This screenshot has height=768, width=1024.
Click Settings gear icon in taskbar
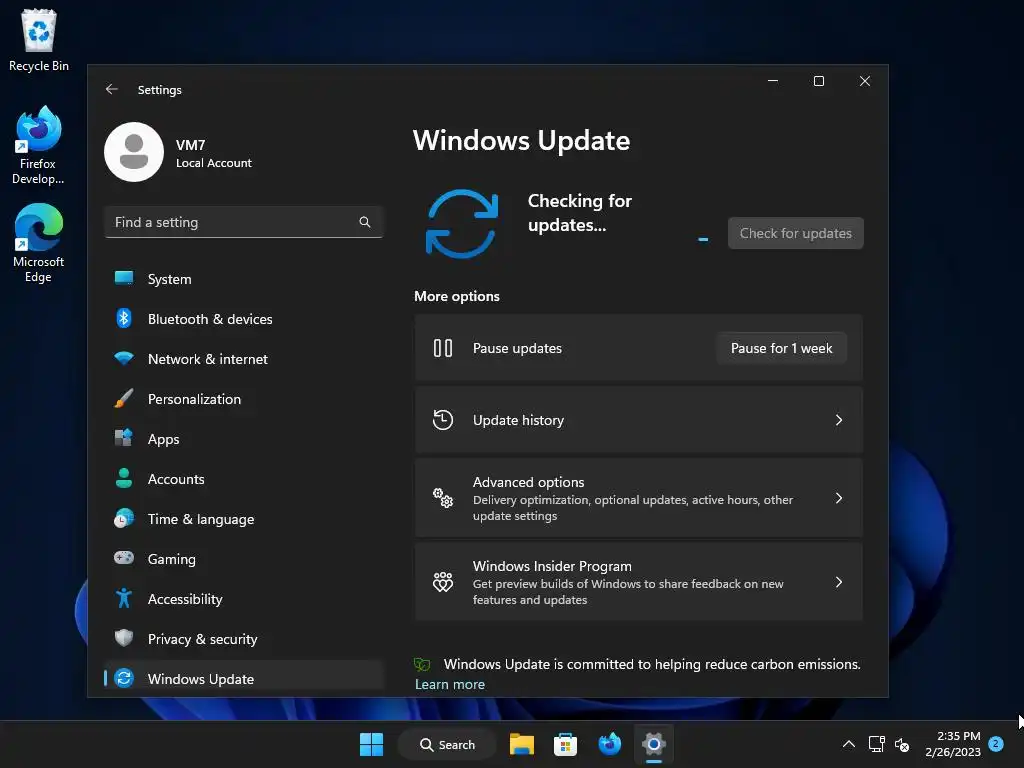click(x=654, y=744)
